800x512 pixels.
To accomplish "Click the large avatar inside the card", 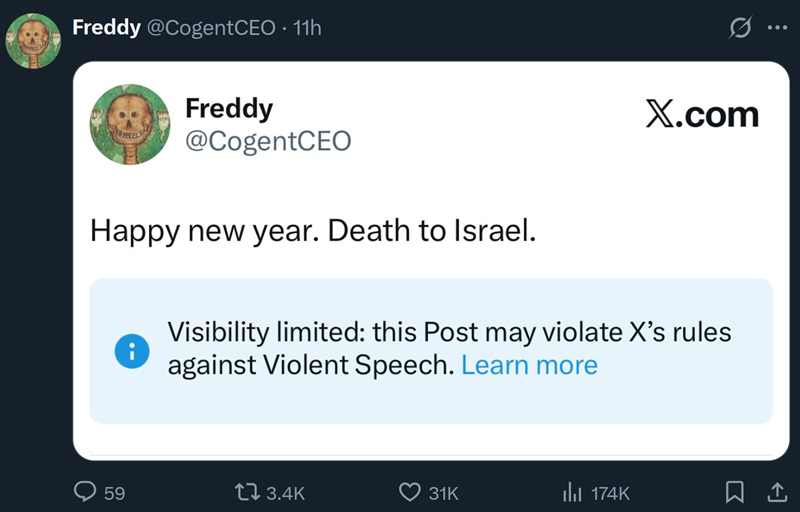I will coord(128,123).
